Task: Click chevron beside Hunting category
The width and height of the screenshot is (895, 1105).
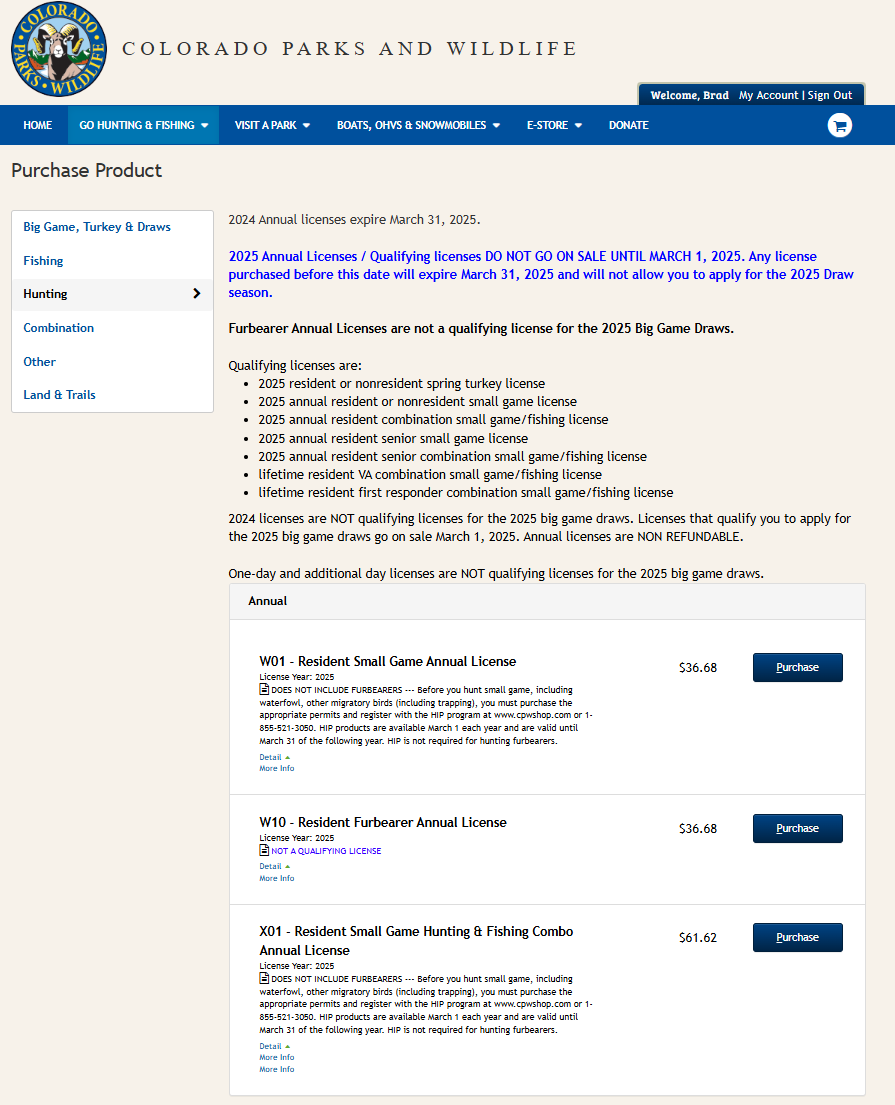Action: click(197, 294)
